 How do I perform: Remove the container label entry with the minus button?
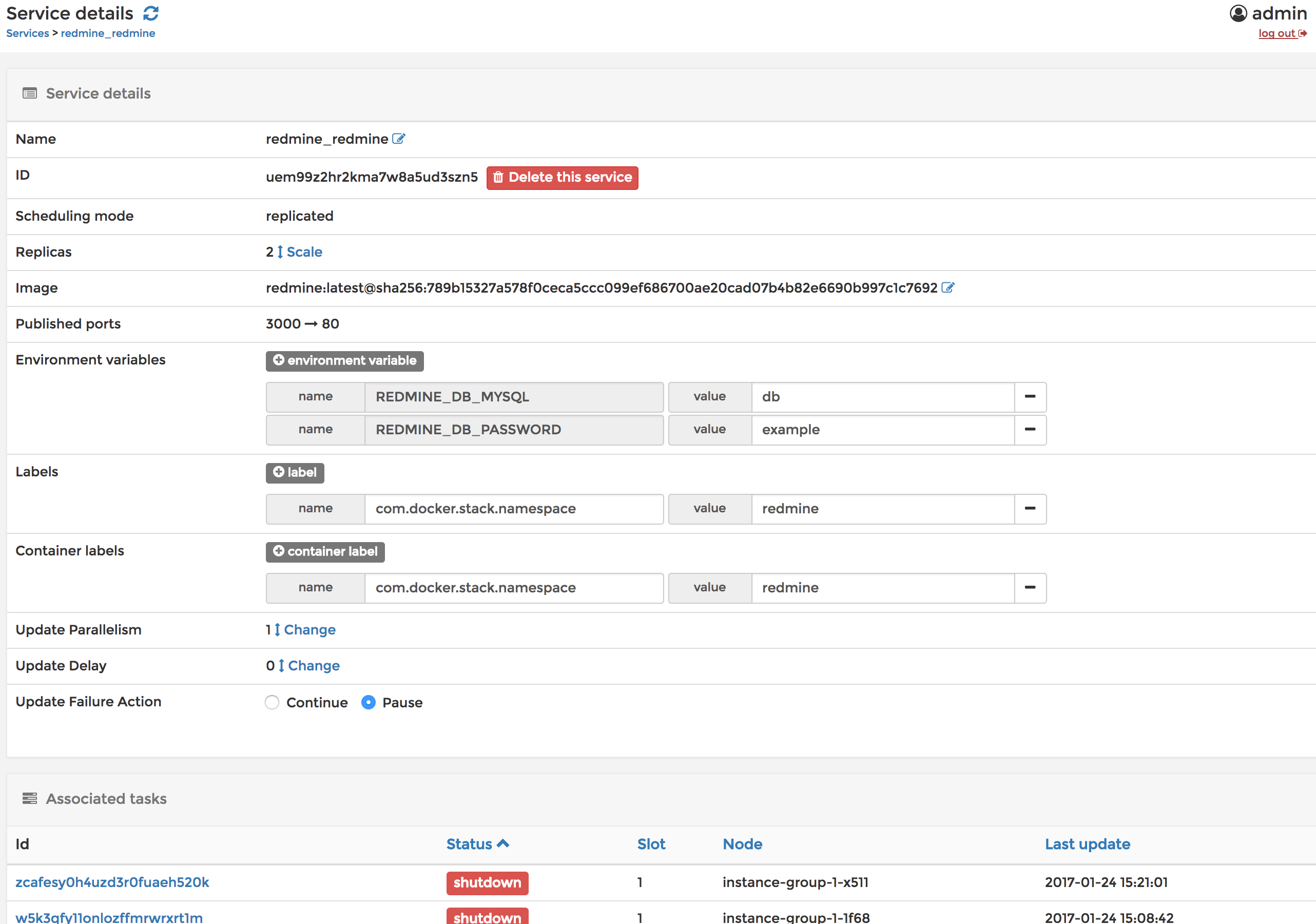pyautogui.click(x=1030, y=588)
